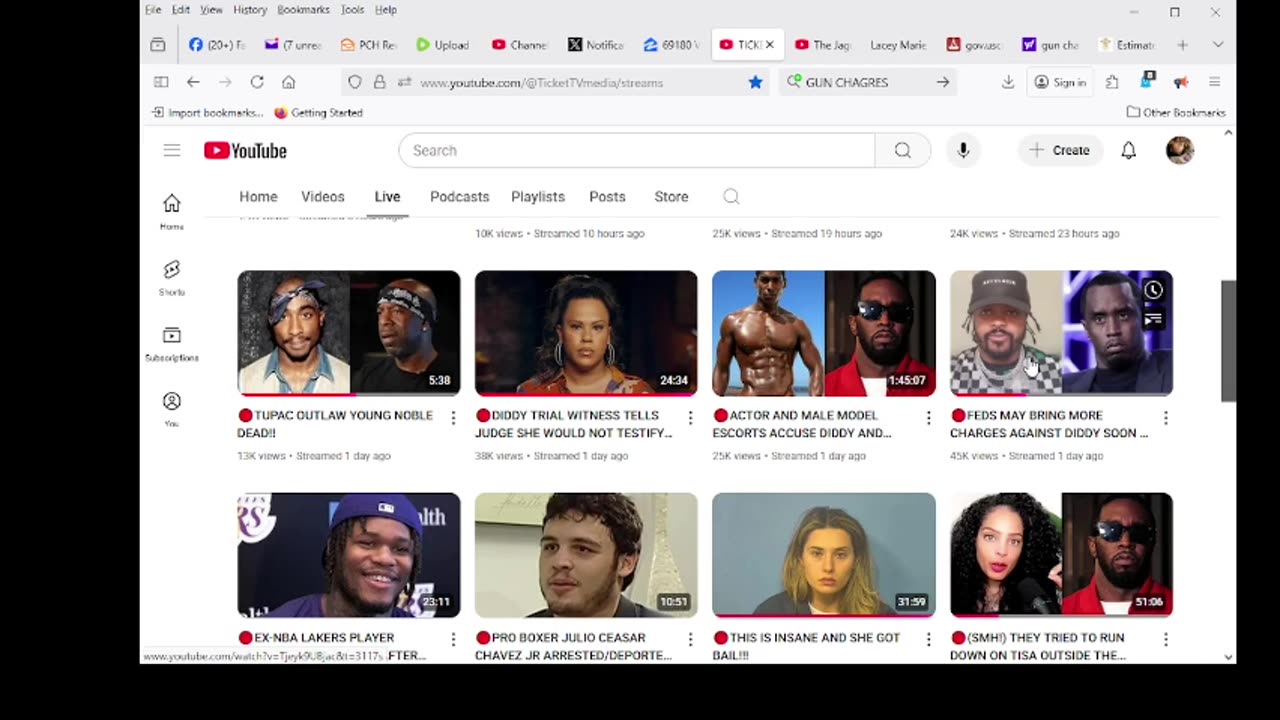1280x720 pixels.
Task: Open the YouTube guide hamburger menu
Action: tap(172, 150)
